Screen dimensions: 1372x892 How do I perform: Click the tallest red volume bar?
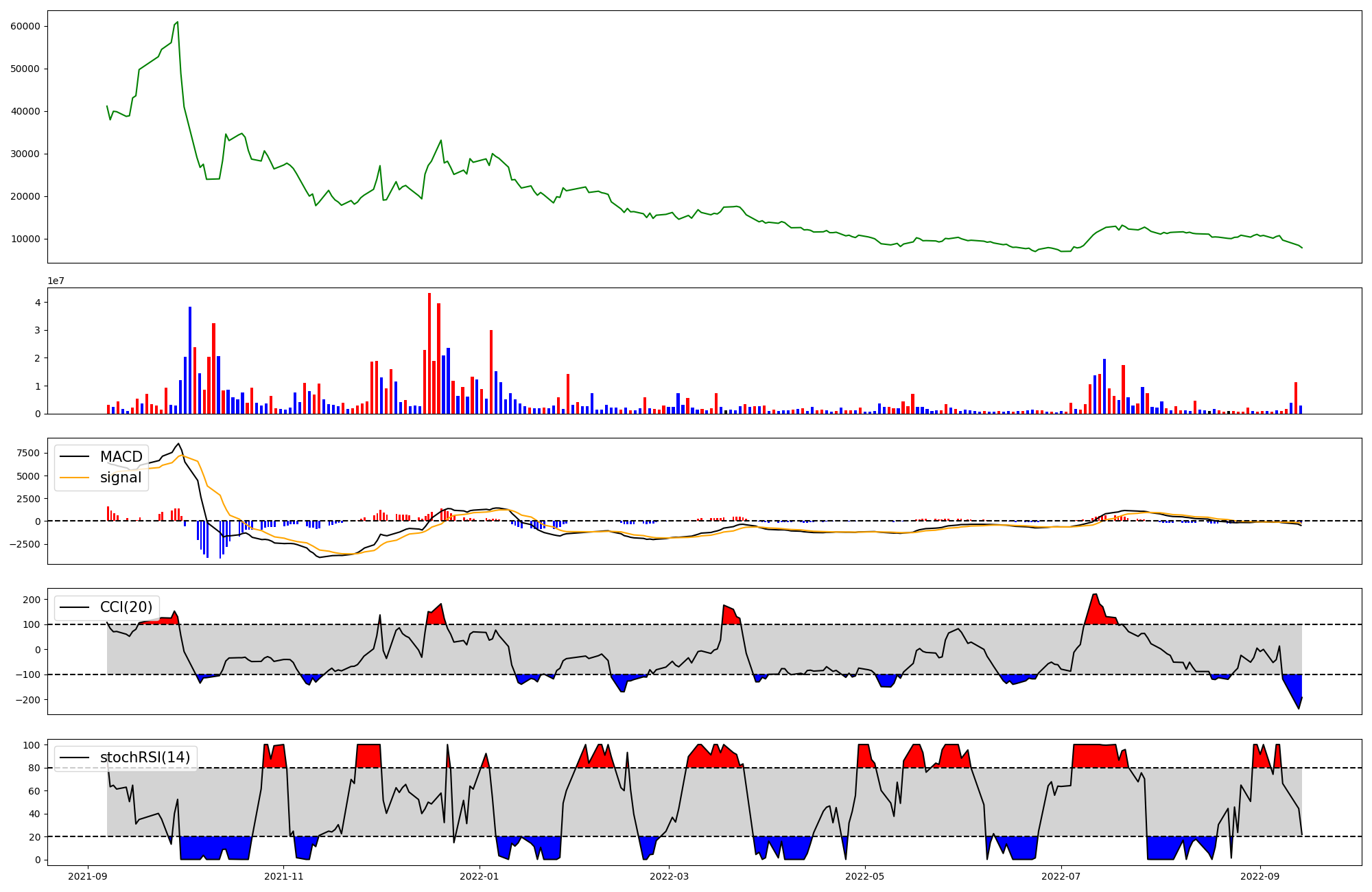click(429, 353)
